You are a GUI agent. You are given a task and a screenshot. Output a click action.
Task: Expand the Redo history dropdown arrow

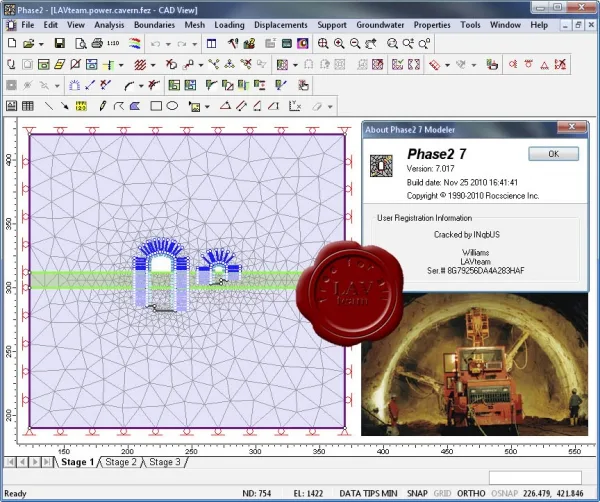(194, 44)
